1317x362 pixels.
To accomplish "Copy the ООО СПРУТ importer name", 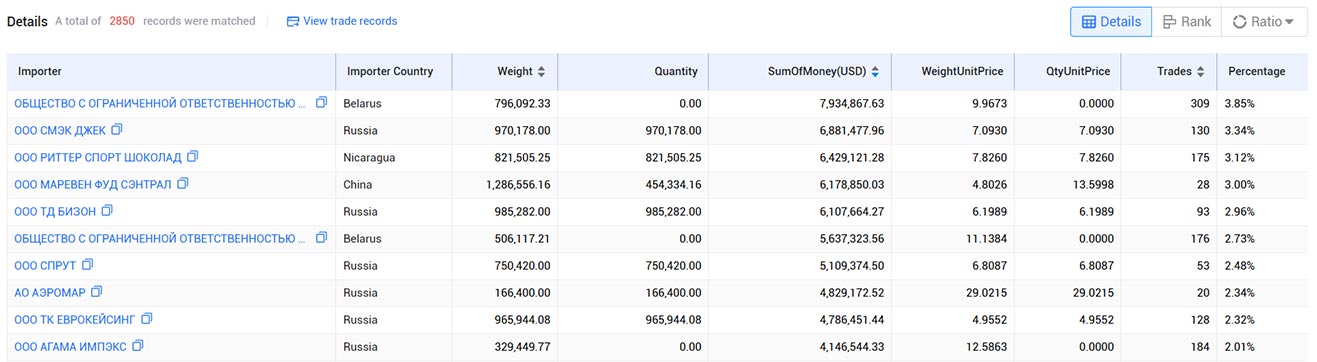I will tap(87, 265).
